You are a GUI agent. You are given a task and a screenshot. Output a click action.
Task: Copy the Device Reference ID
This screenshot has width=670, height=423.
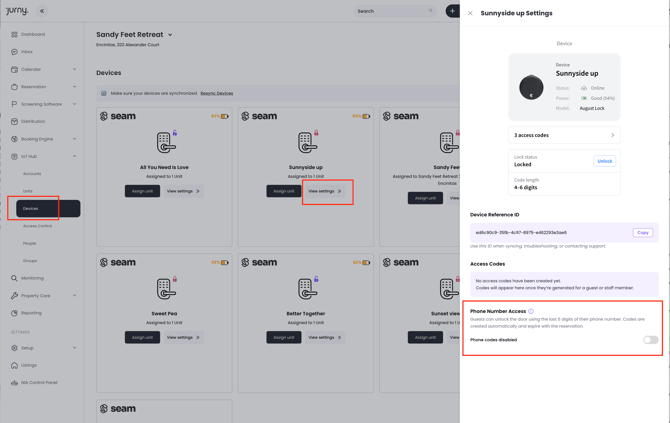pyautogui.click(x=642, y=232)
